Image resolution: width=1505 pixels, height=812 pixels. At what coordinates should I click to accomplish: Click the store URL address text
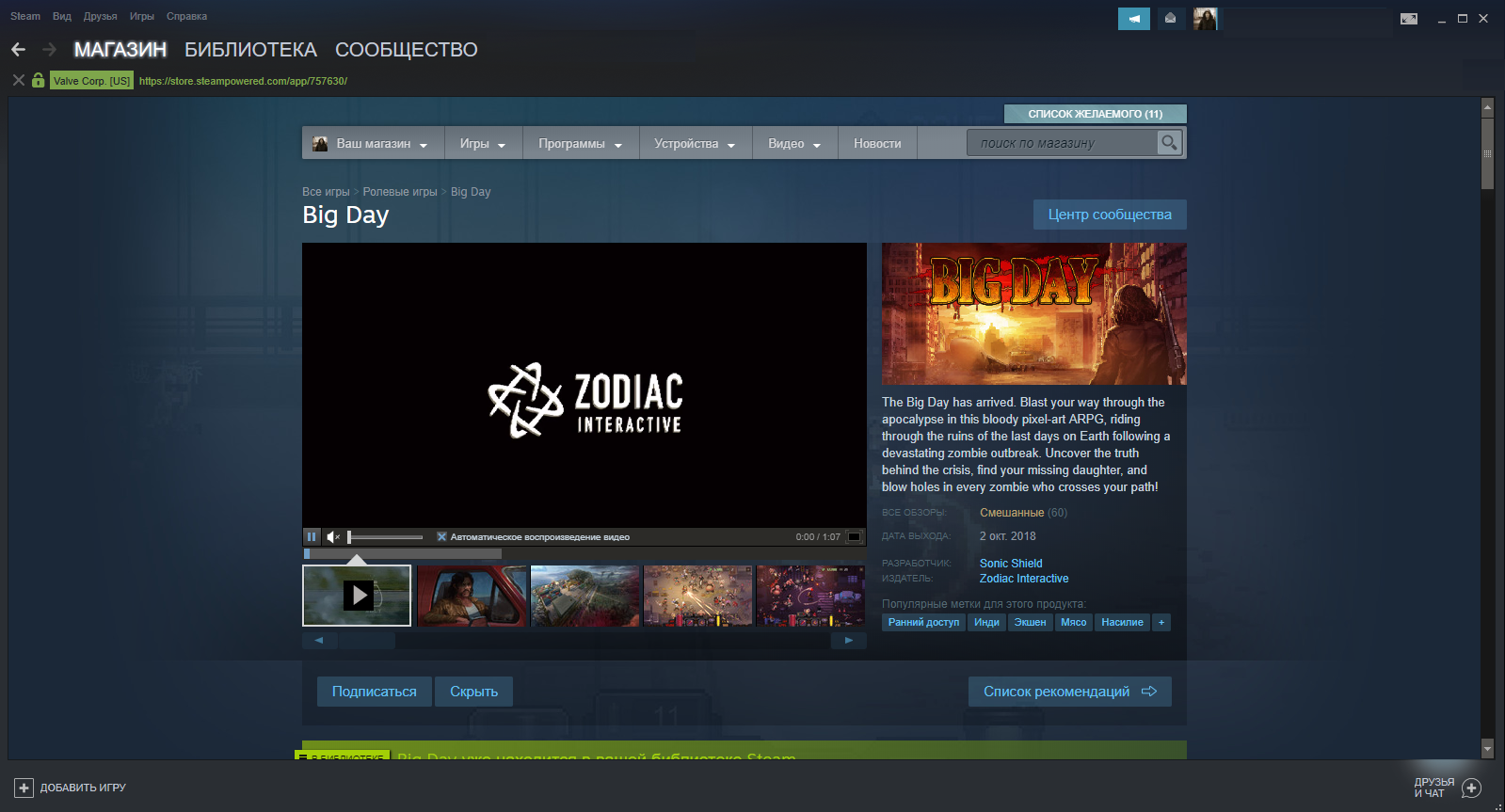243,81
